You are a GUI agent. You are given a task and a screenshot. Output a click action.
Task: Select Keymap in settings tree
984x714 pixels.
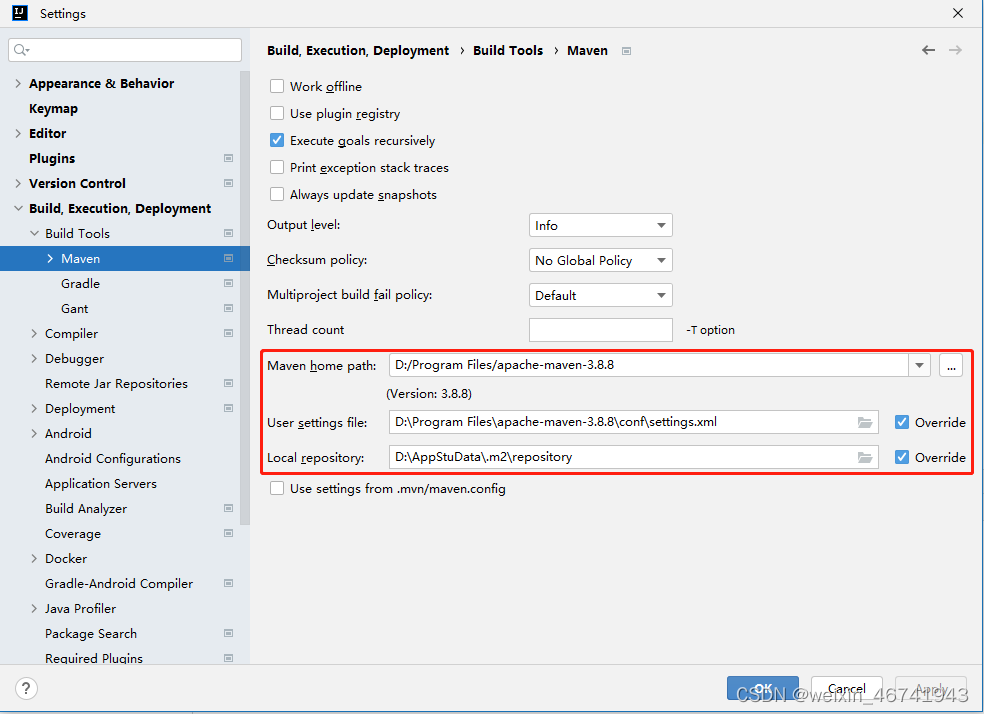pyautogui.click(x=53, y=109)
